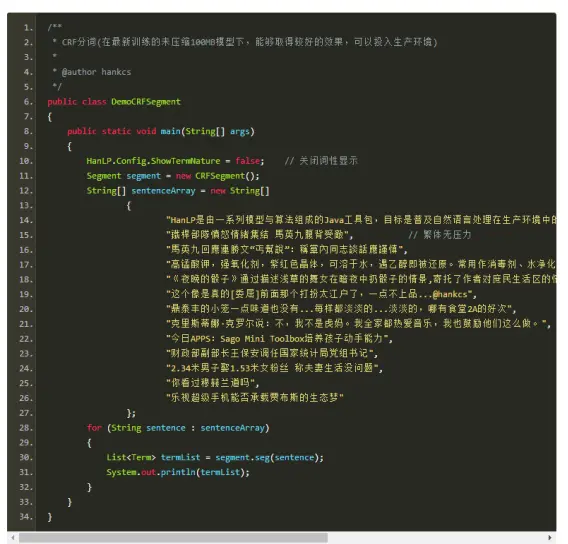Click 'termList' variable on line 30
Screen dimensions: 568x544
(x=180, y=457)
